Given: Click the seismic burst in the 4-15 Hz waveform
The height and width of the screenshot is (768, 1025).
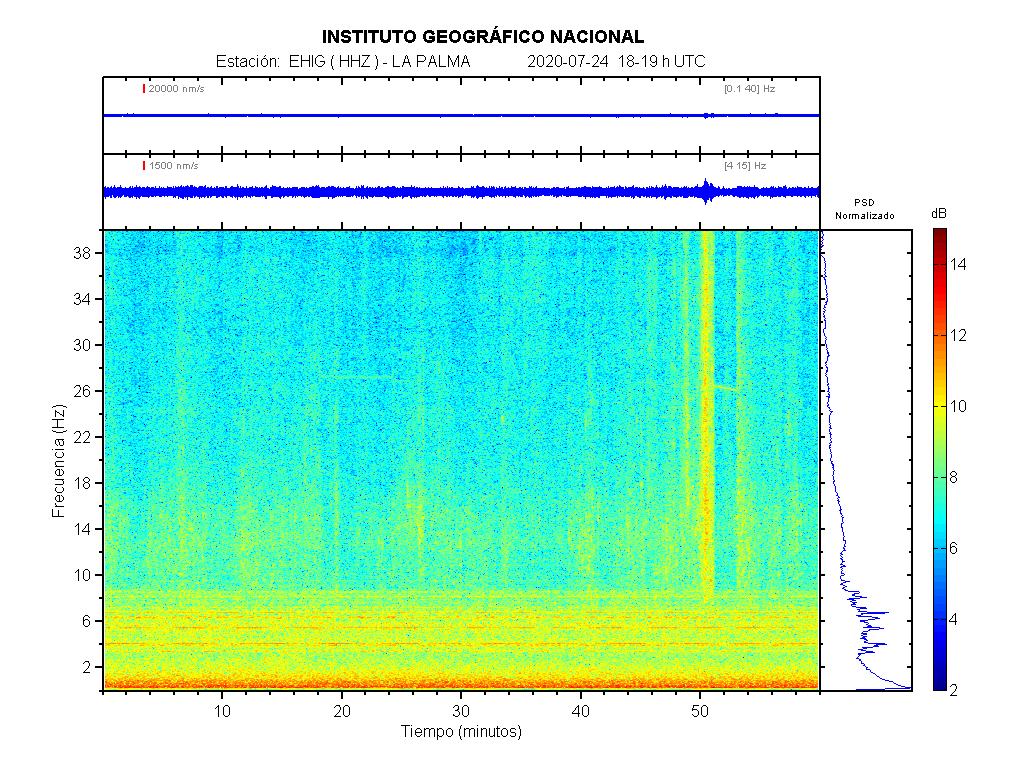Looking at the screenshot, I should 707,190.
